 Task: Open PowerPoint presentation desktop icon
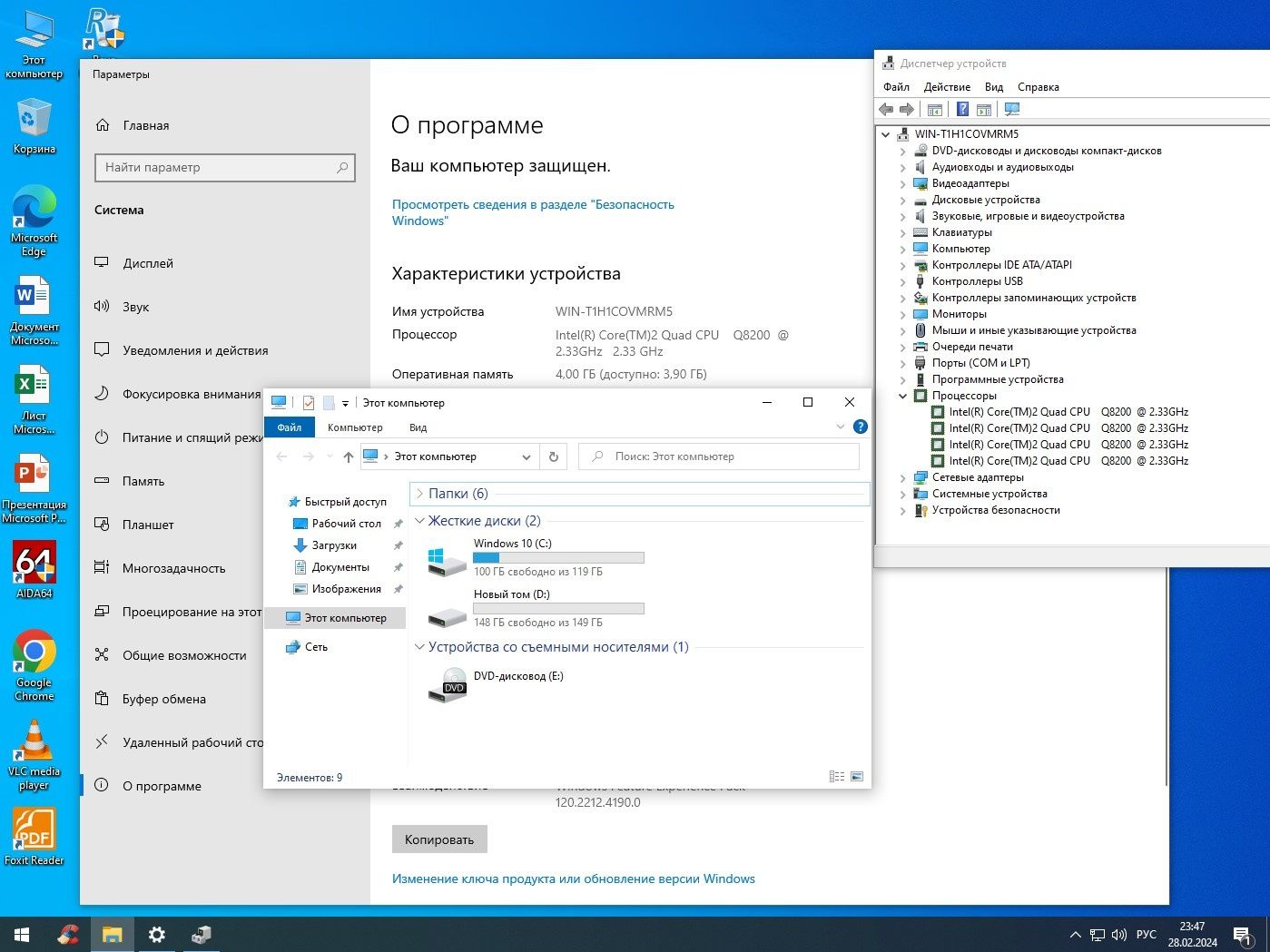tap(34, 489)
